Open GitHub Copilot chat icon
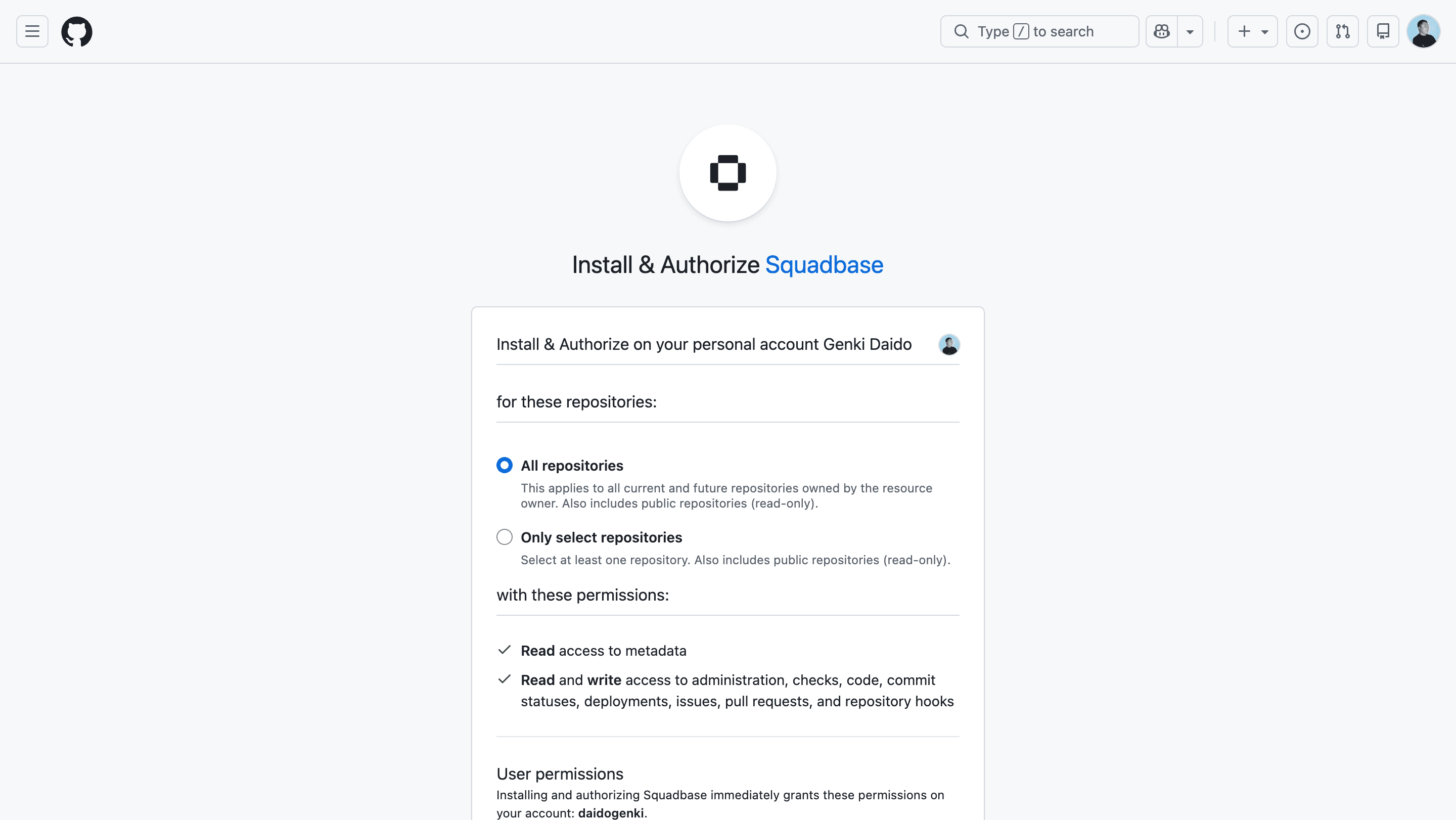Viewport: 1456px width, 820px height. point(1162,31)
